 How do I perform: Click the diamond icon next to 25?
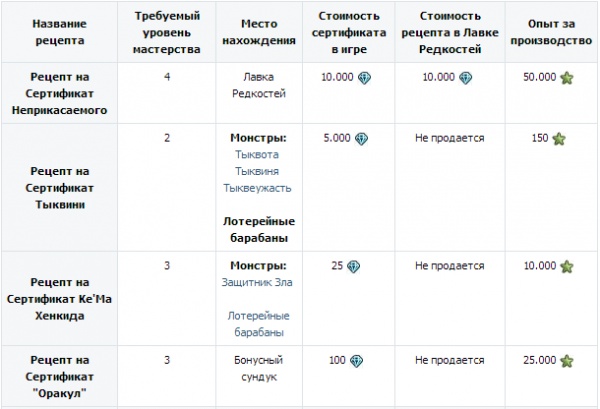tap(353, 266)
